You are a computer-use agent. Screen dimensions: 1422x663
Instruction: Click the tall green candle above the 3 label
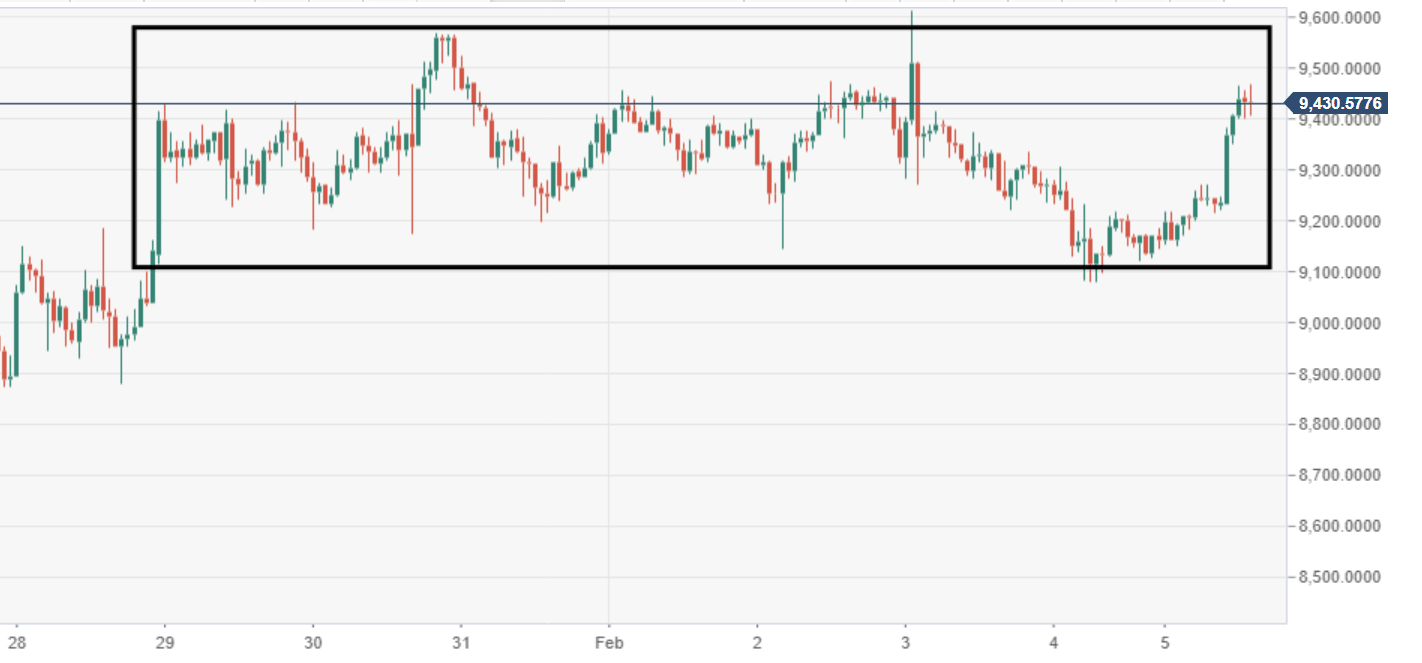911,92
